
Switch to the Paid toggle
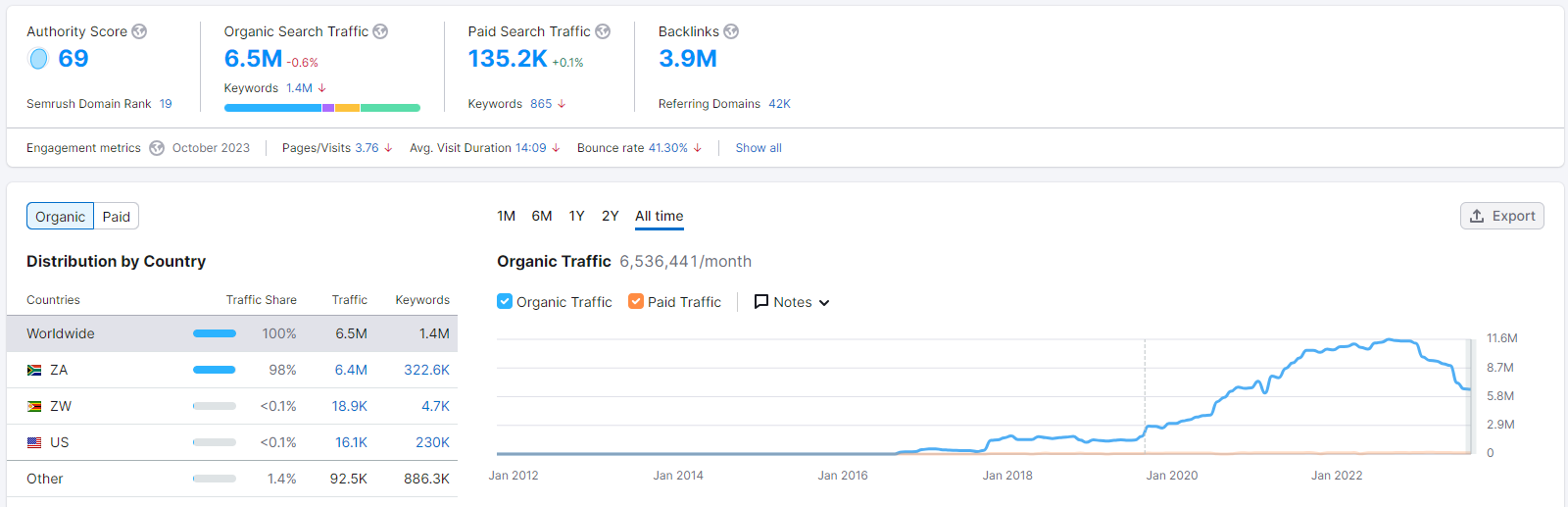(x=117, y=217)
